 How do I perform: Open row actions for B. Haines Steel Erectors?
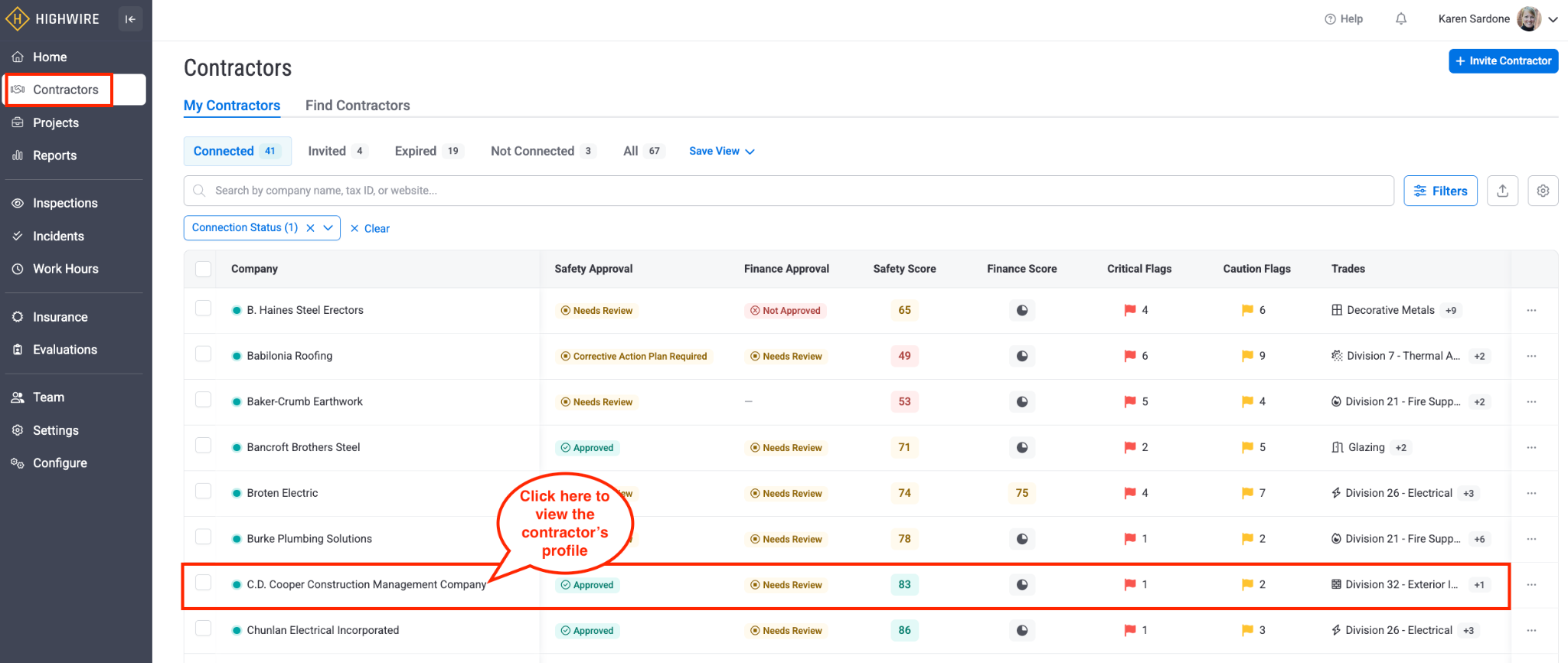[1531, 310]
